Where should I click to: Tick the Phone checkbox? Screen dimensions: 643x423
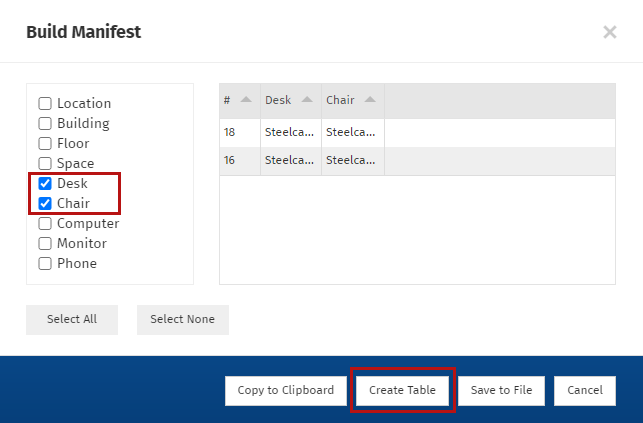(45, 264)
